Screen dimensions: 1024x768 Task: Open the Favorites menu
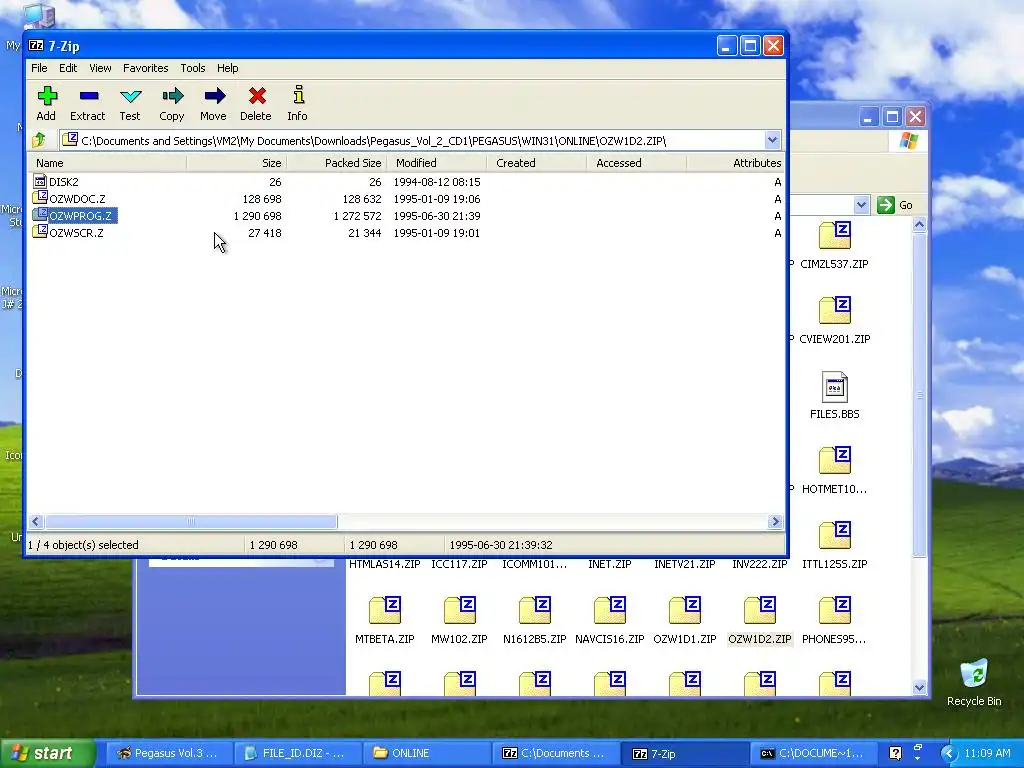point(146,68)
